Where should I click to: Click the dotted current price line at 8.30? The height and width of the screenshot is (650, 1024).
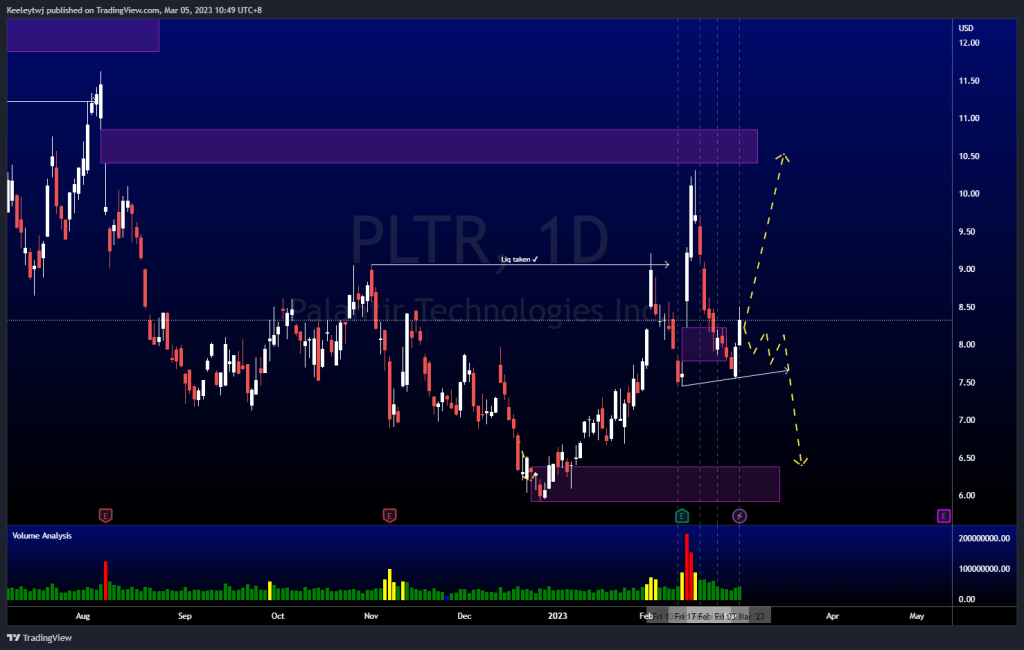[x=300, y=320]
